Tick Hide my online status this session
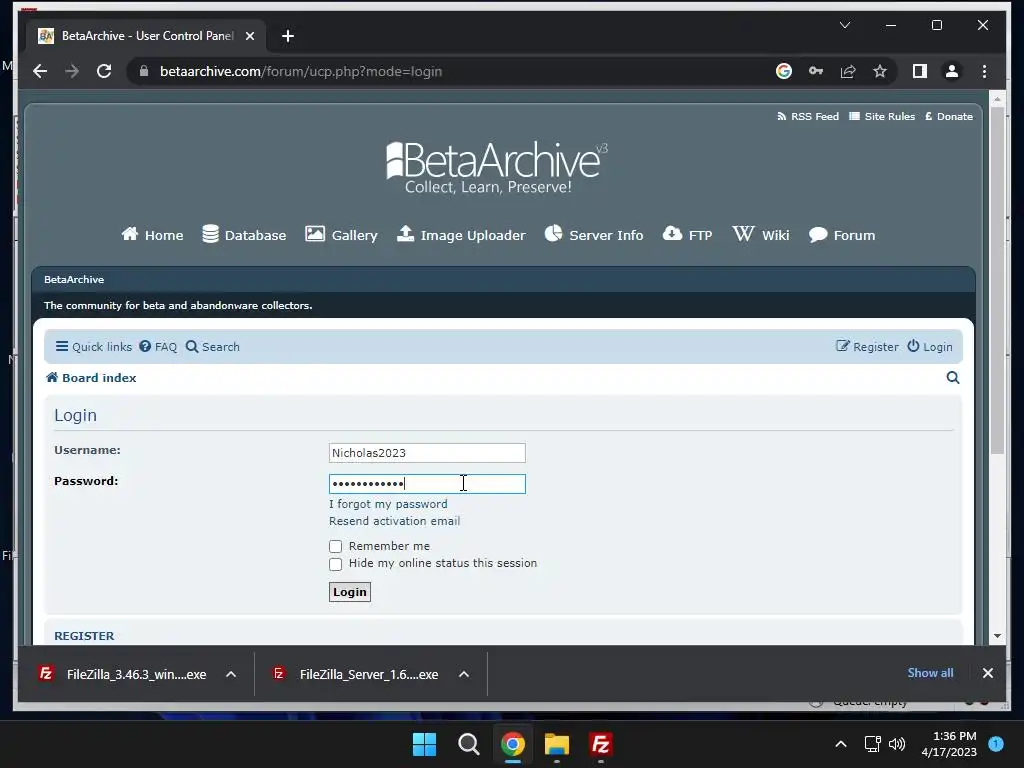1024x768 pixels. pos(336,564)
